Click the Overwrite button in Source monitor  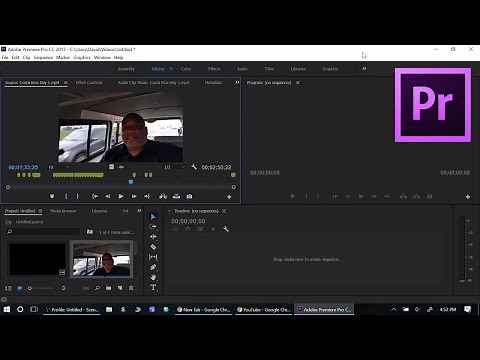coord(176,196)
